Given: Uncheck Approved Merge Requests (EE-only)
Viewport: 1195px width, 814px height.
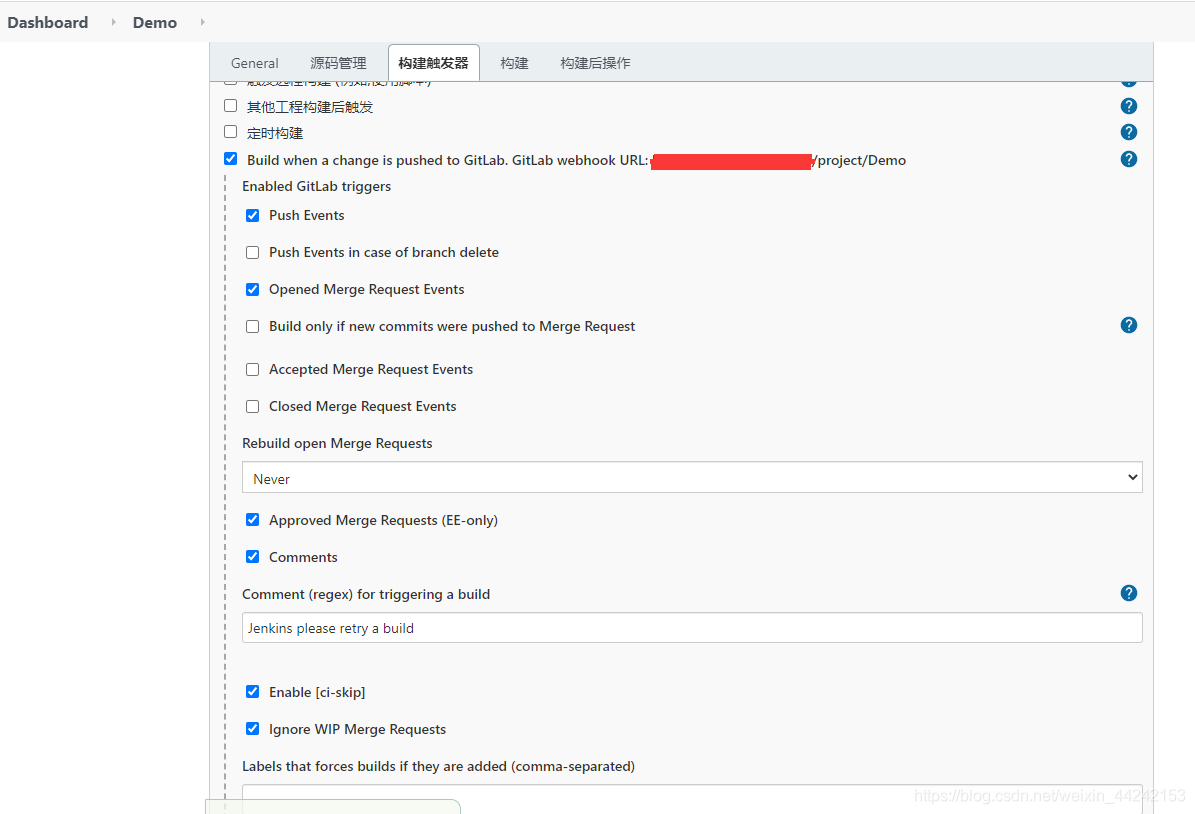Looking at the screenshot, I should point(252,520).
